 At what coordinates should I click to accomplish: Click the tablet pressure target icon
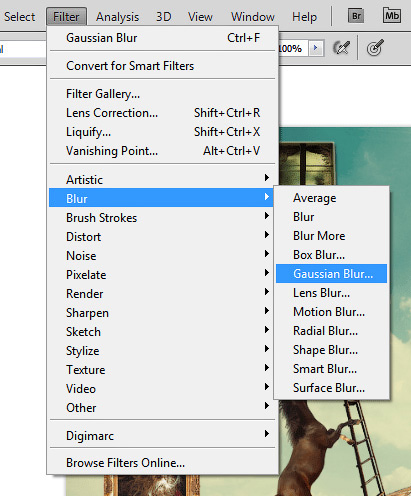click(375, 48)
